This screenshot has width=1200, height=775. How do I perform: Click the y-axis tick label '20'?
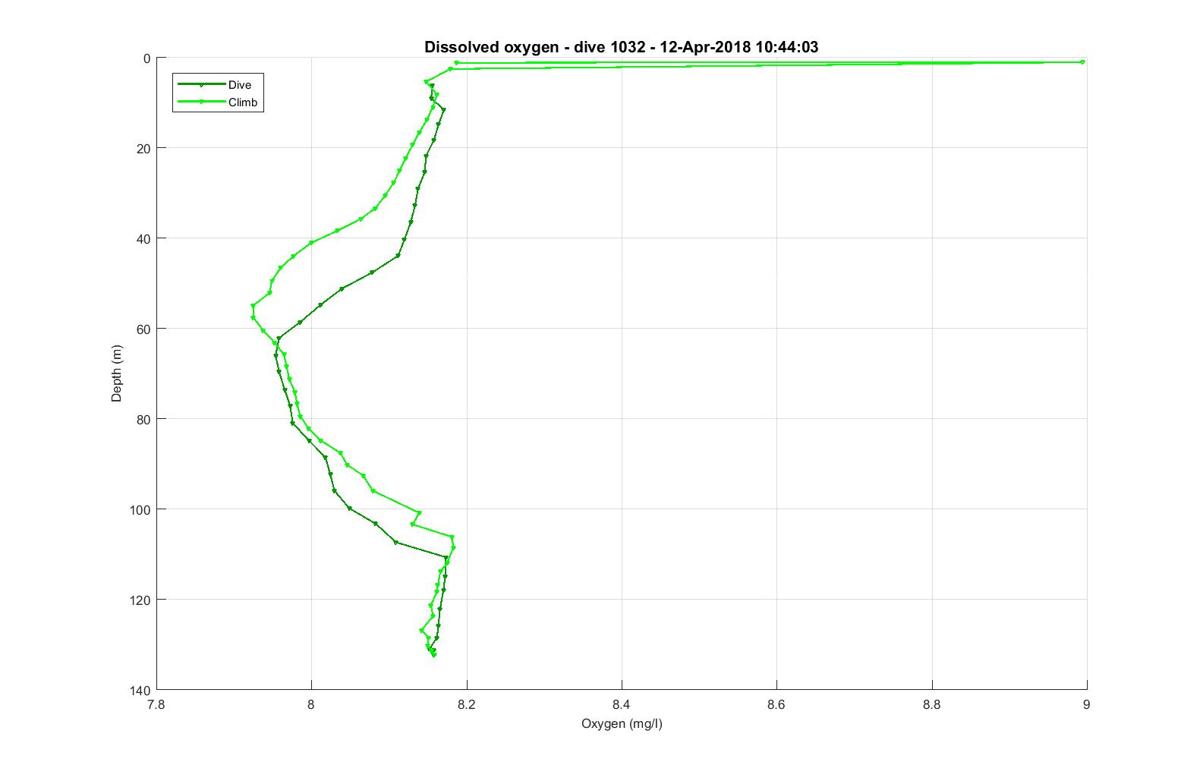pos(144,148)
